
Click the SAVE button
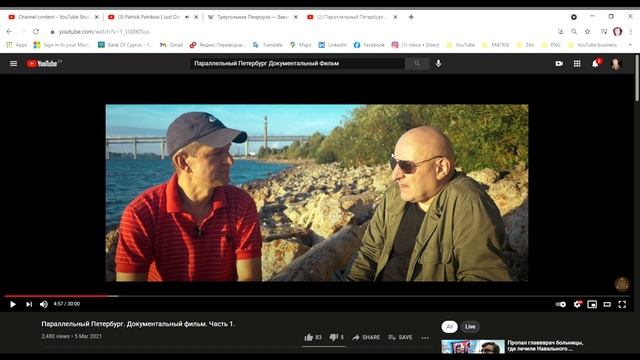(400, 337)
